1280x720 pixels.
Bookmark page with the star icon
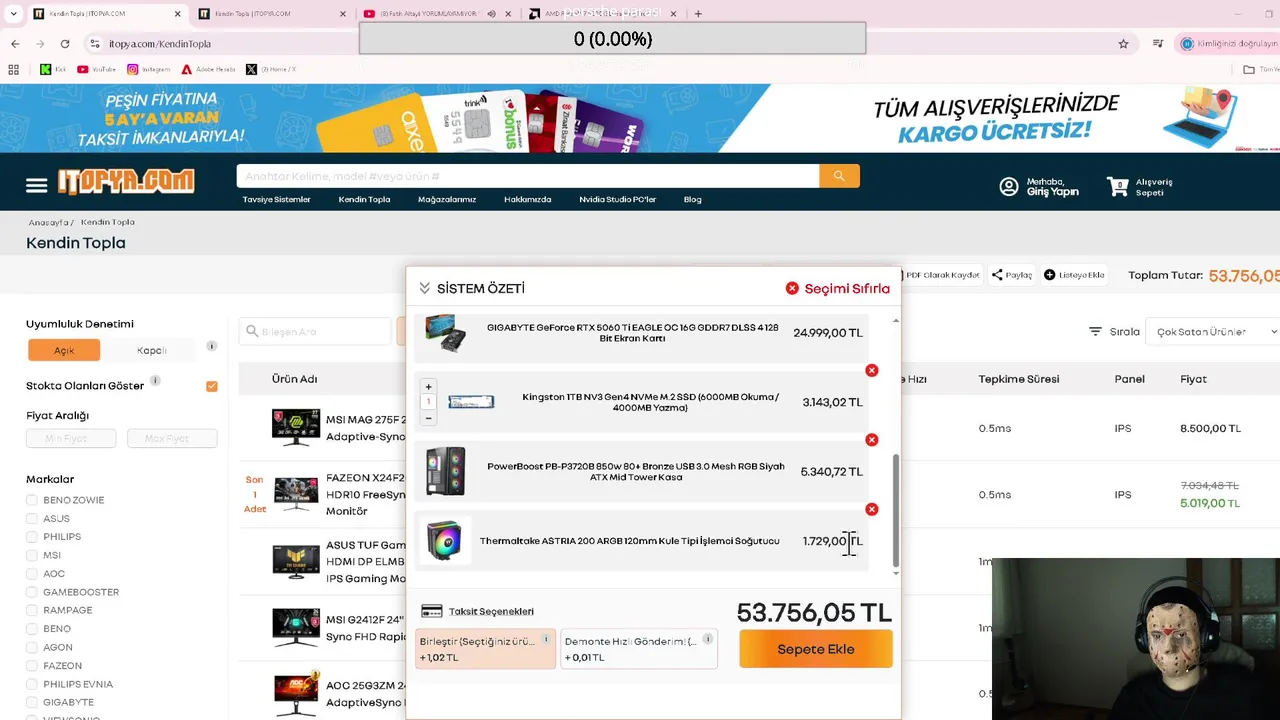(1123, 44)
